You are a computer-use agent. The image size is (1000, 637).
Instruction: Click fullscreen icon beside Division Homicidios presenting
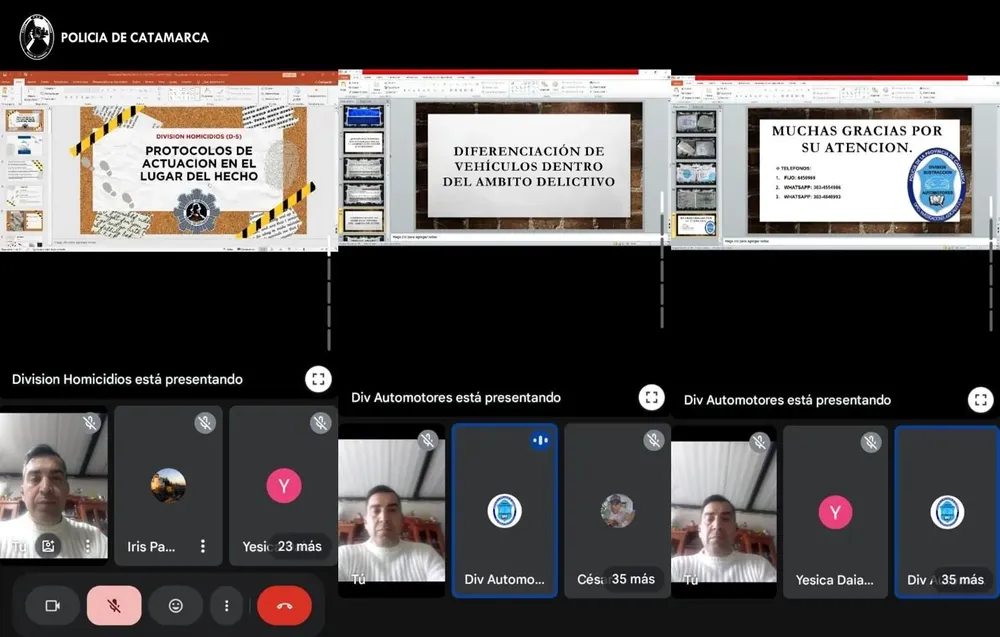pos(318,379)
